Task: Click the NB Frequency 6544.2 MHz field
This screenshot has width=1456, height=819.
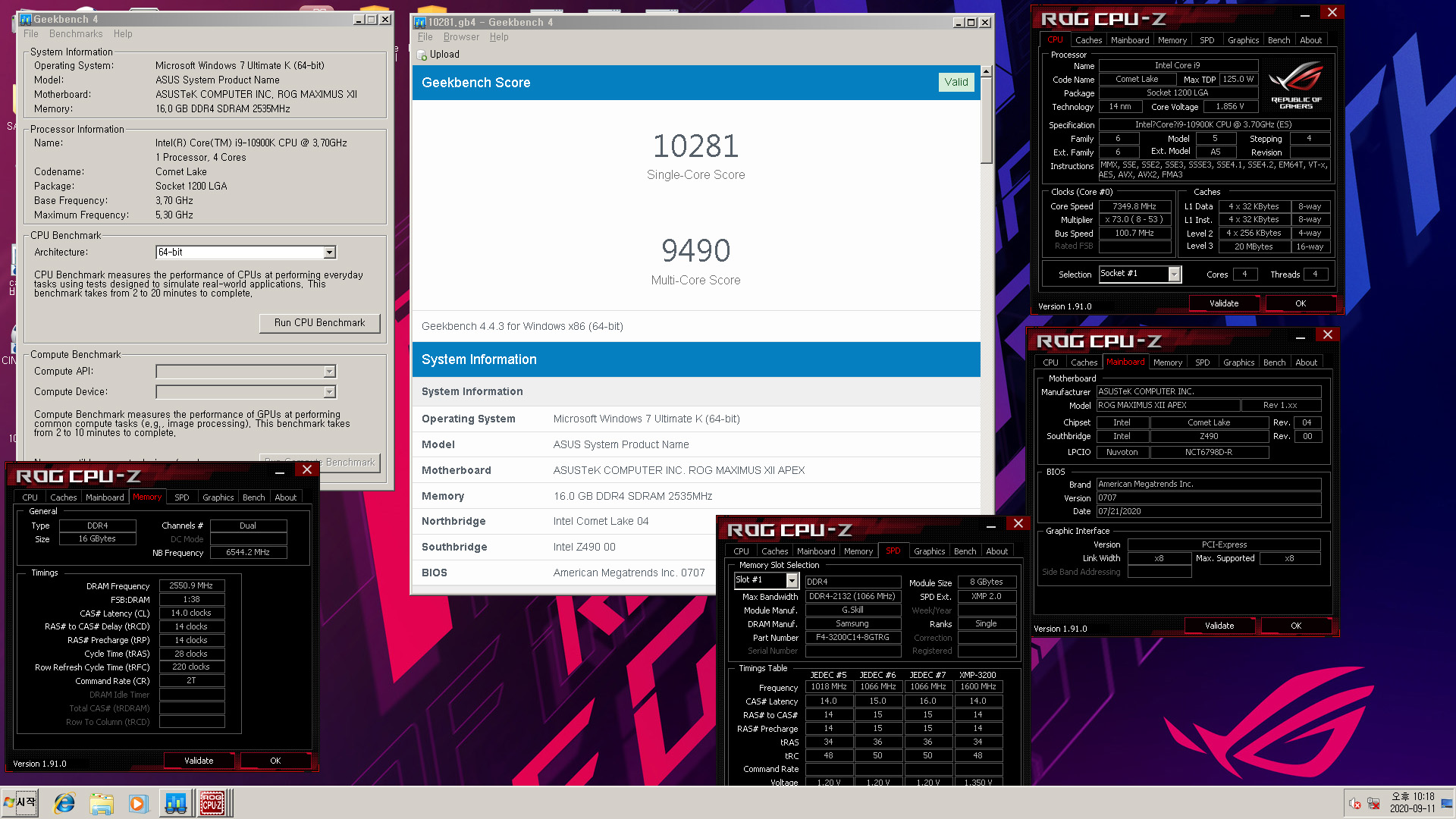Action: pos(248,553)
